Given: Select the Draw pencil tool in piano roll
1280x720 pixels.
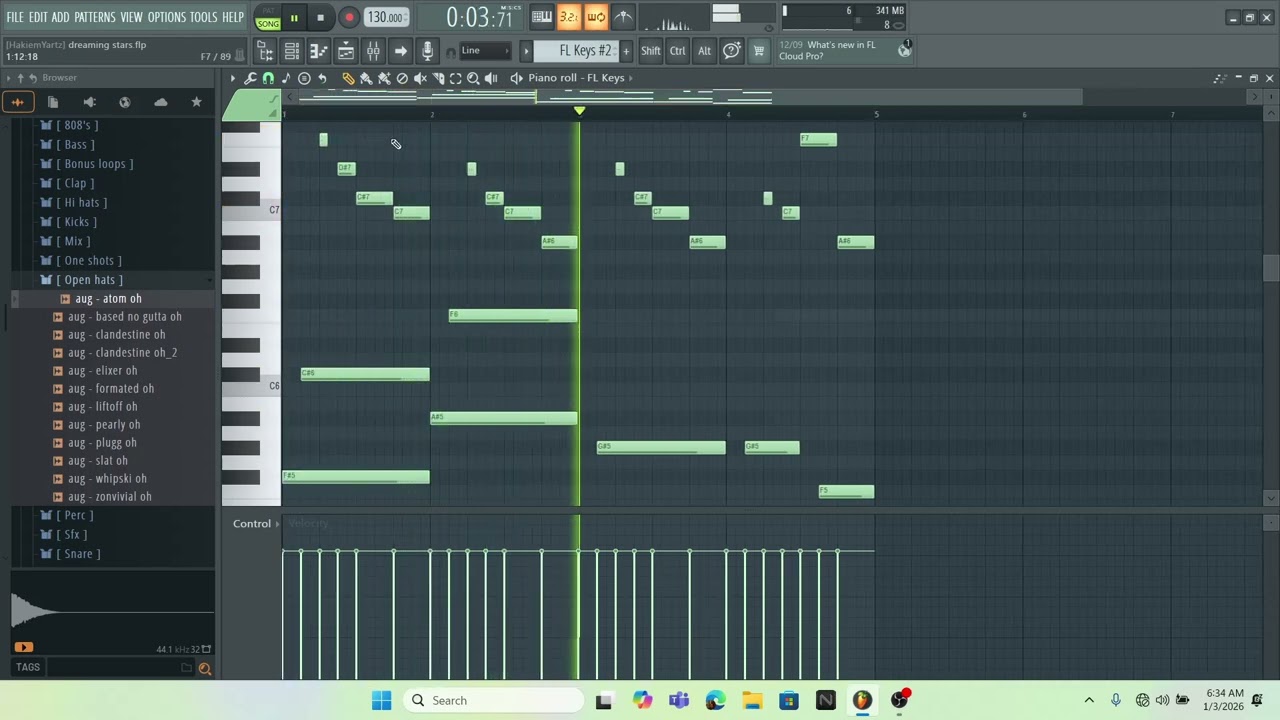Looking at the screenshot, I should coord(349,78).
